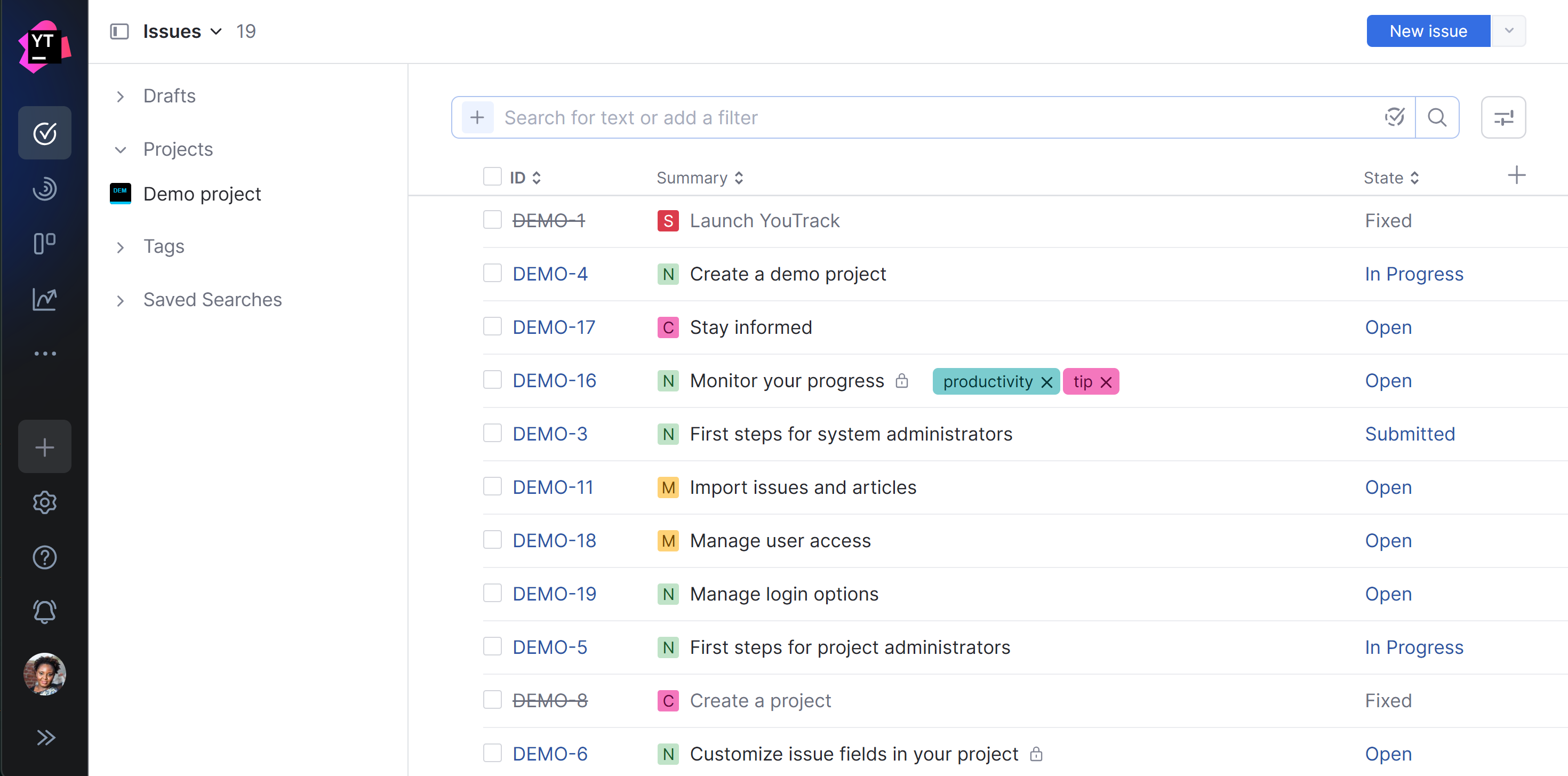Click inside the search filter input field
Screen dimensions: 1568x776
(791, 117)
